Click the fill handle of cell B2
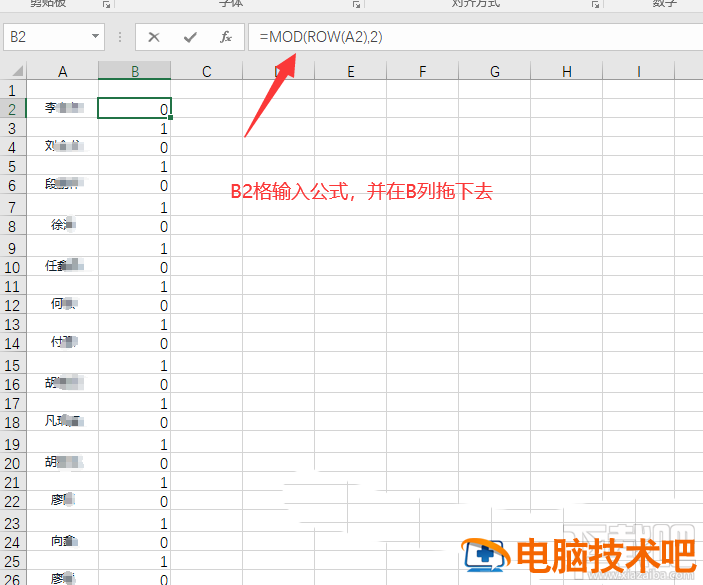This screenshot has height=585, width=703. tap(170, 117)
